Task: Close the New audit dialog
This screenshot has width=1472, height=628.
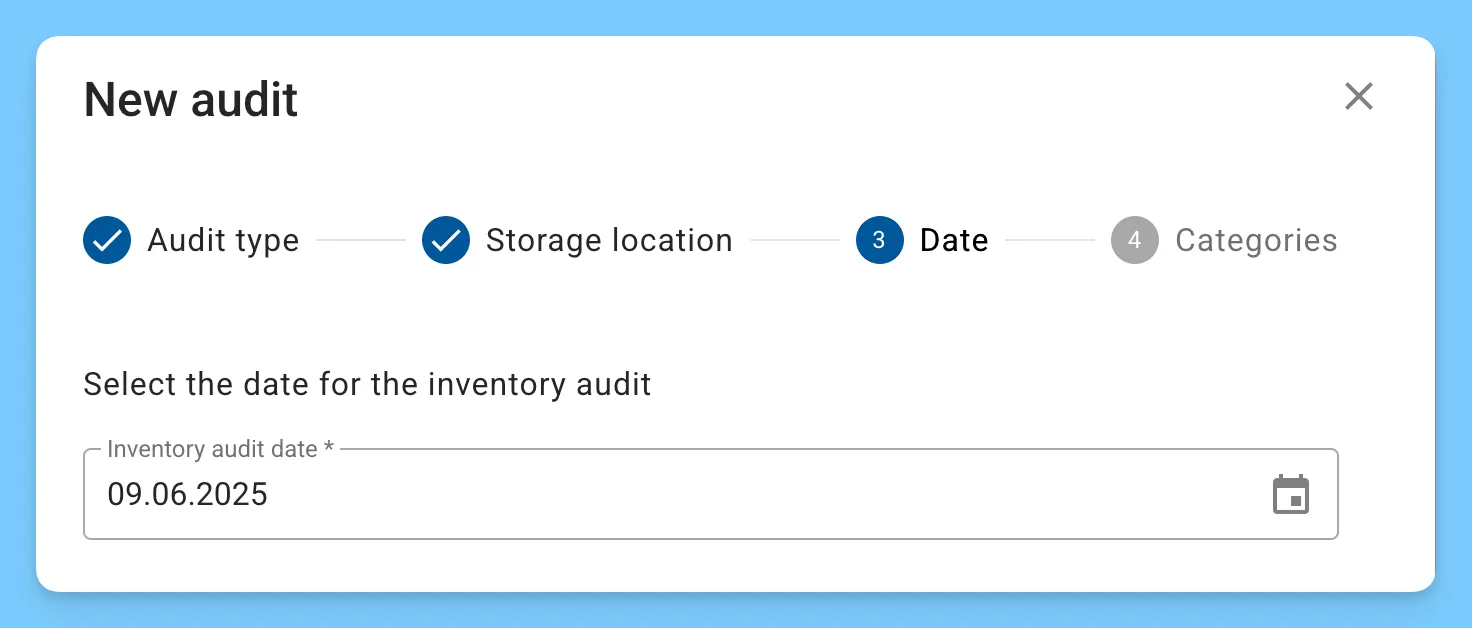Action: (1358, 96)
